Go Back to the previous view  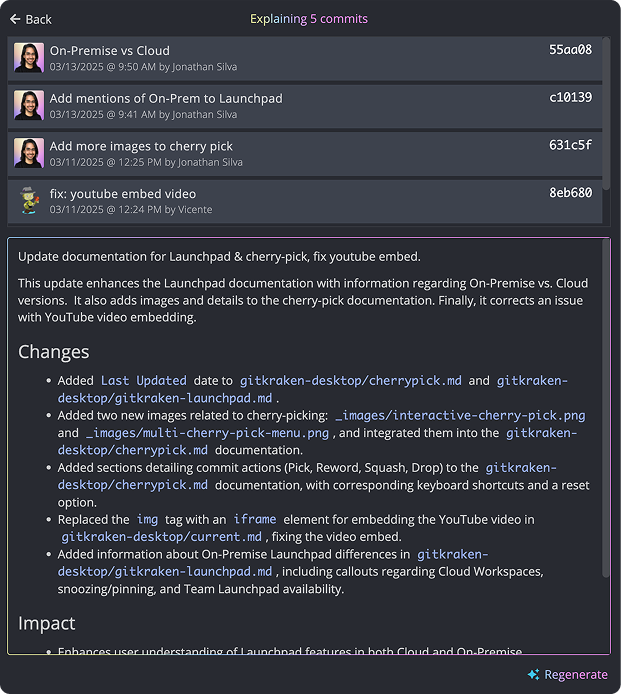31,19
